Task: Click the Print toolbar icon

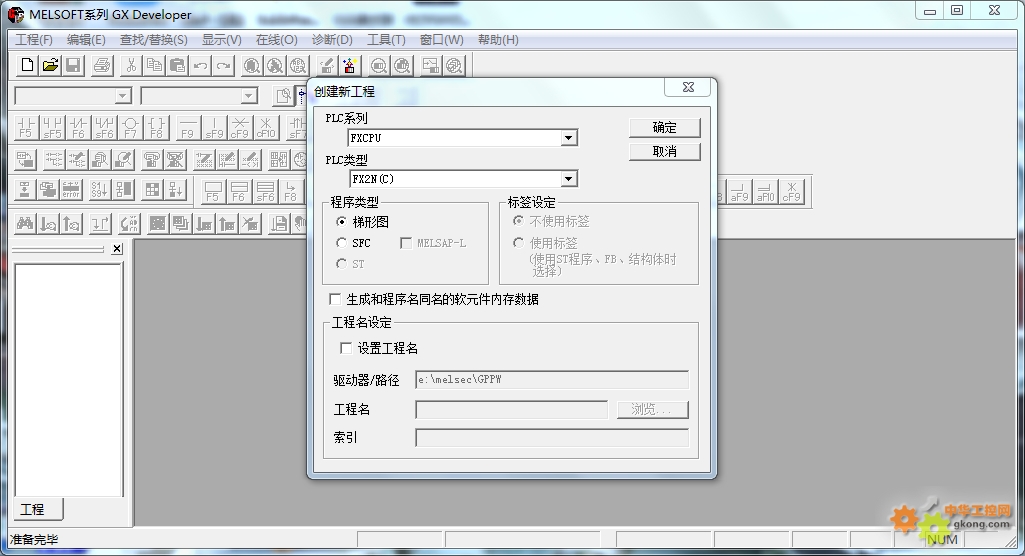Action: [102, 65]
